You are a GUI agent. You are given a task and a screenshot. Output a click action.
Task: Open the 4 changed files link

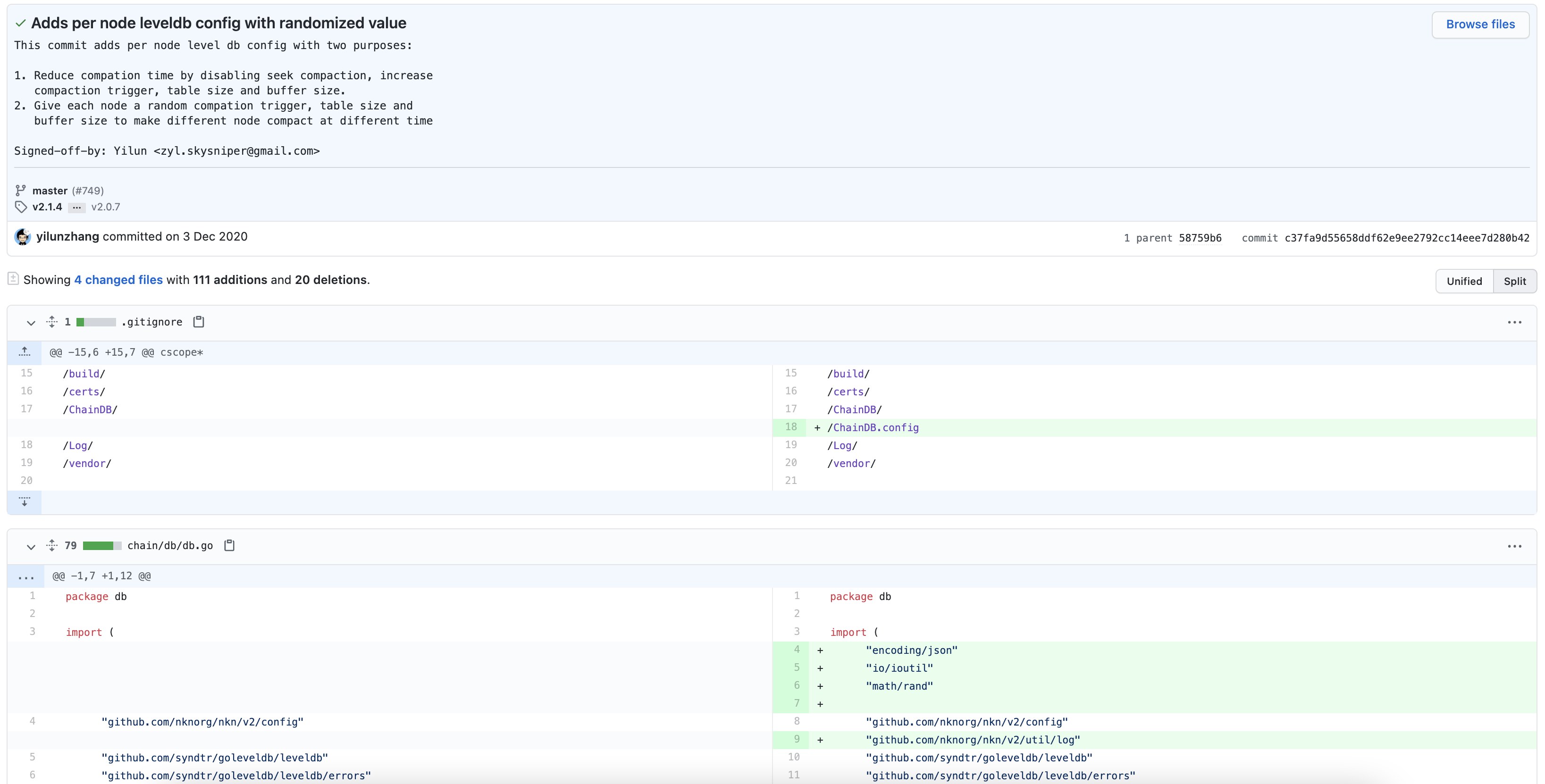(x=118, y=280)
